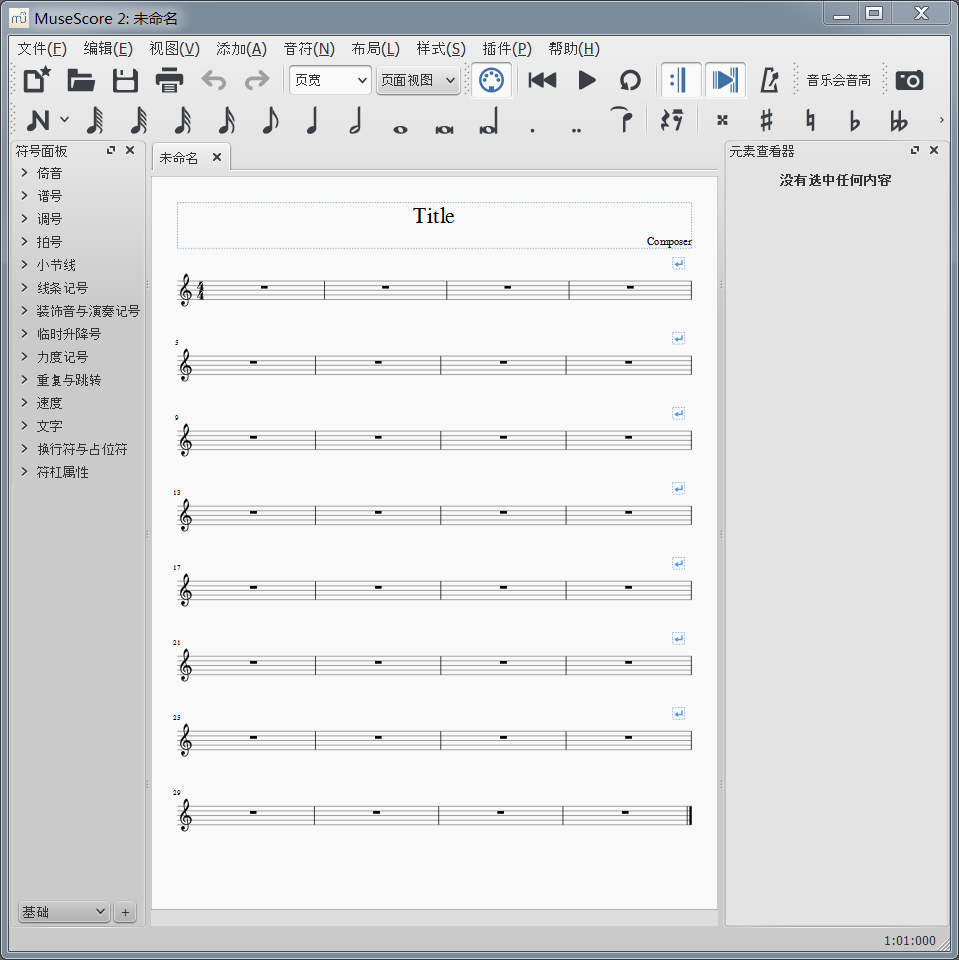This screenshot has height=960, width=959.
Task: Create a new score file
Action: 37,81
